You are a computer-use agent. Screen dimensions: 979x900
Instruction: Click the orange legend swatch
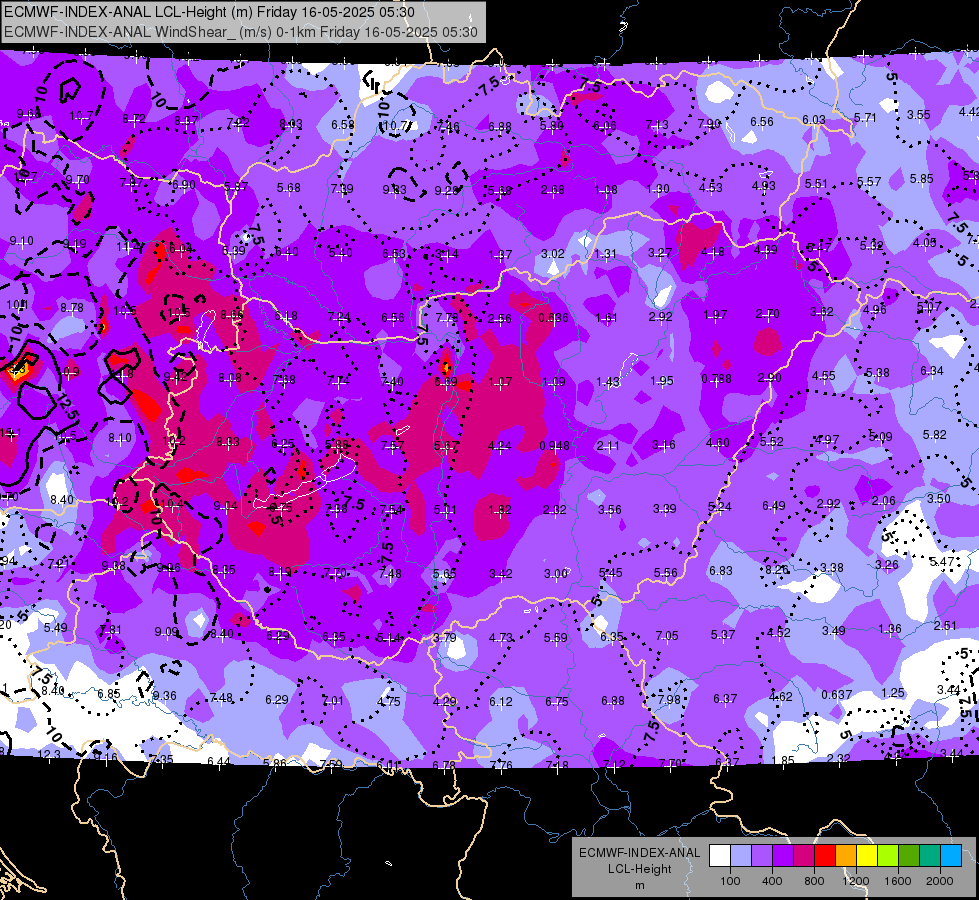tap(846, 855)
